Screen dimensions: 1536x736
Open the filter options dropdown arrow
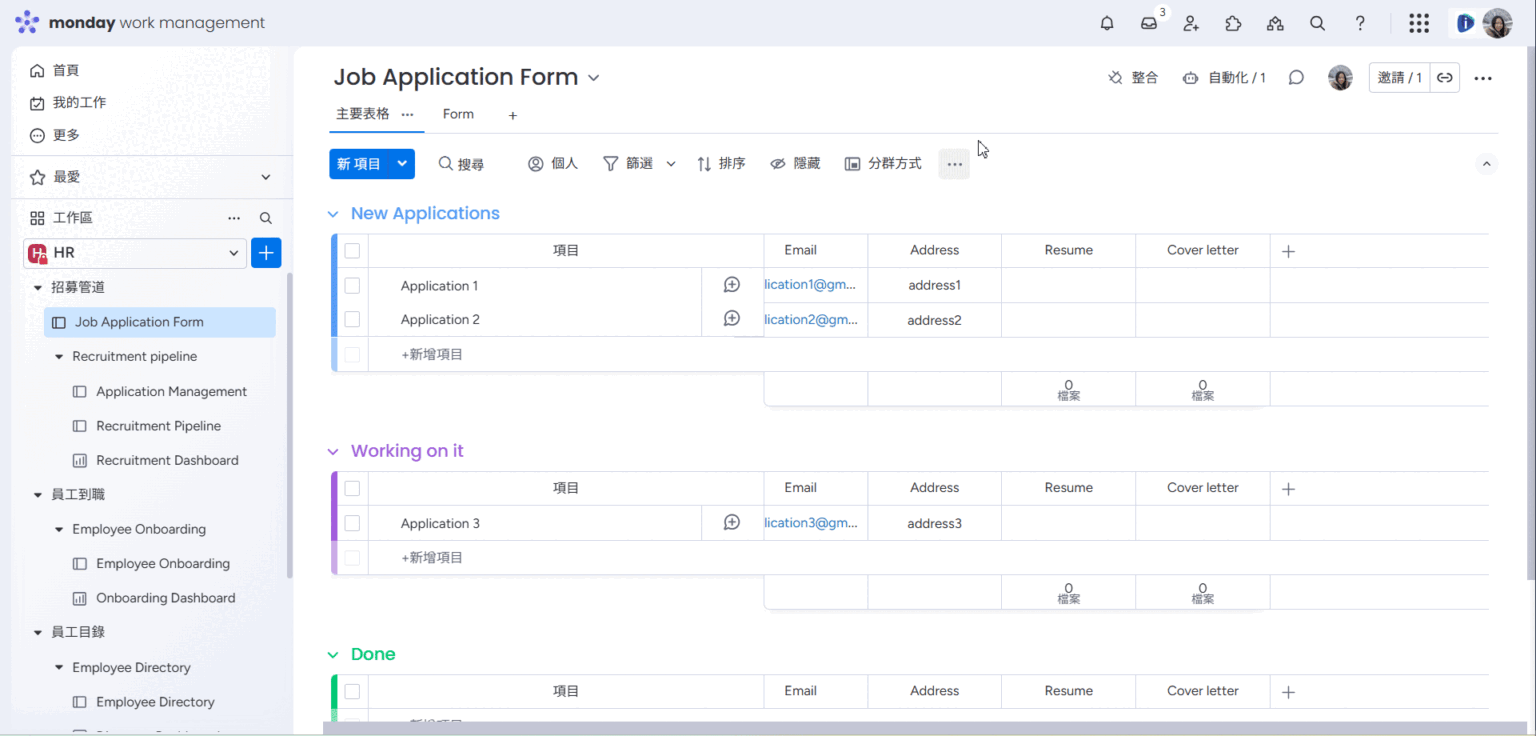(x=671, y=164)
